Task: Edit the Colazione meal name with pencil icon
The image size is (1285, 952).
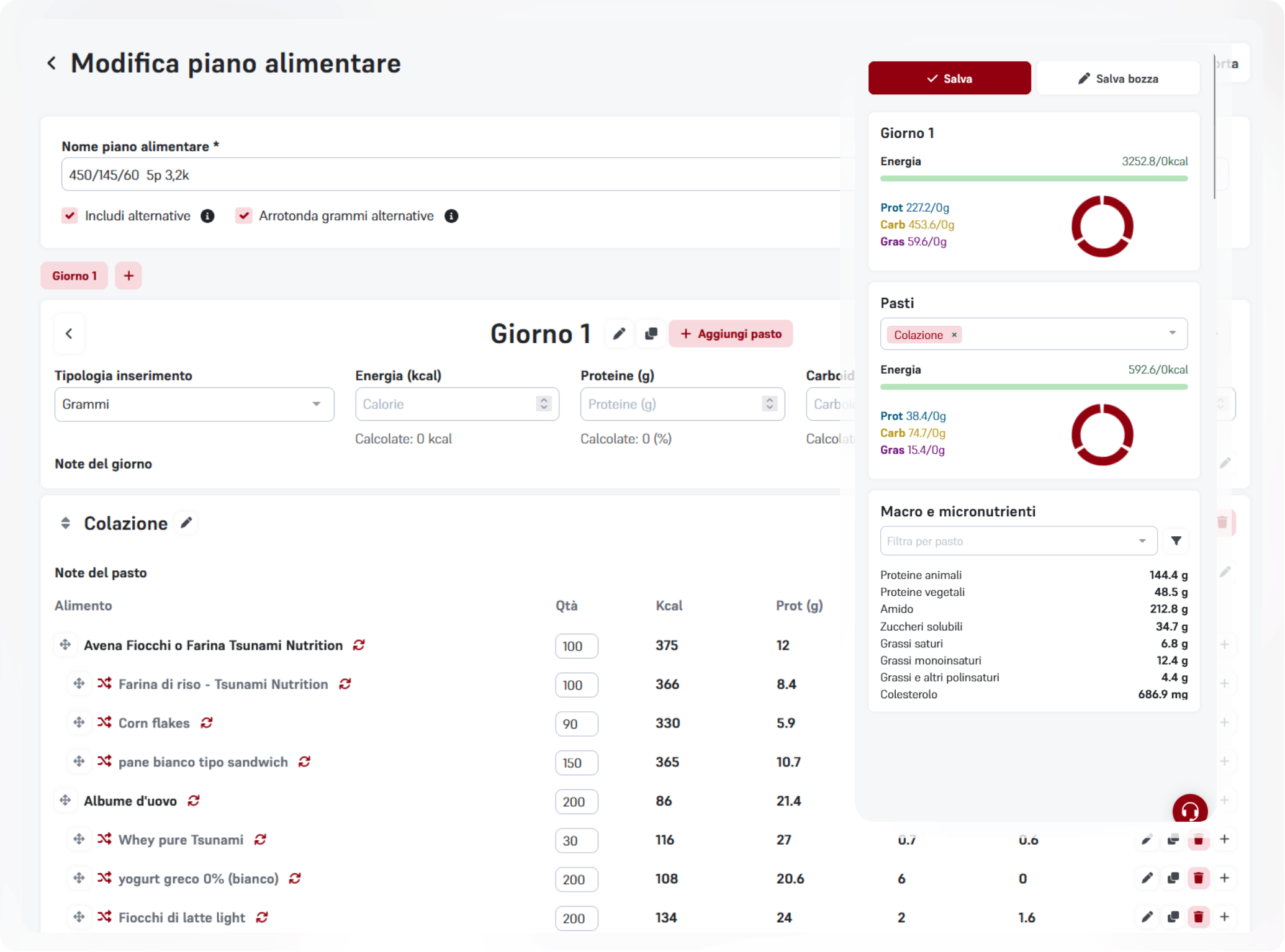Action: [186, 523]
